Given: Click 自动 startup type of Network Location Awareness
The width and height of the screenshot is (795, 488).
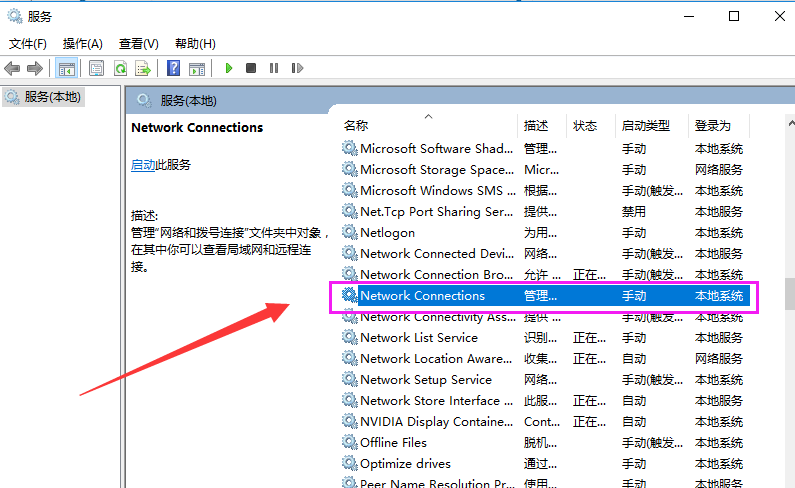Looking at the screenshot, I should point(634,359).
